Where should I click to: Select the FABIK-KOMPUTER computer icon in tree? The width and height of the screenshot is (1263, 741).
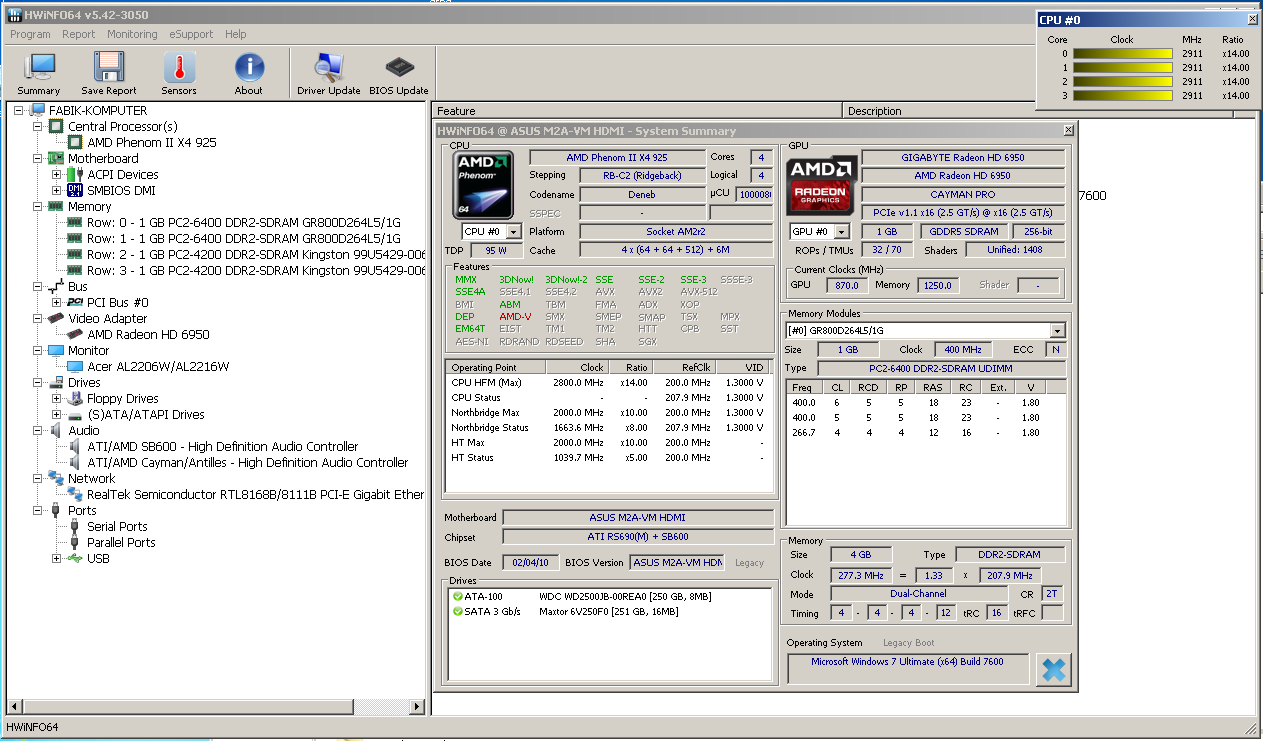(38, 110)
